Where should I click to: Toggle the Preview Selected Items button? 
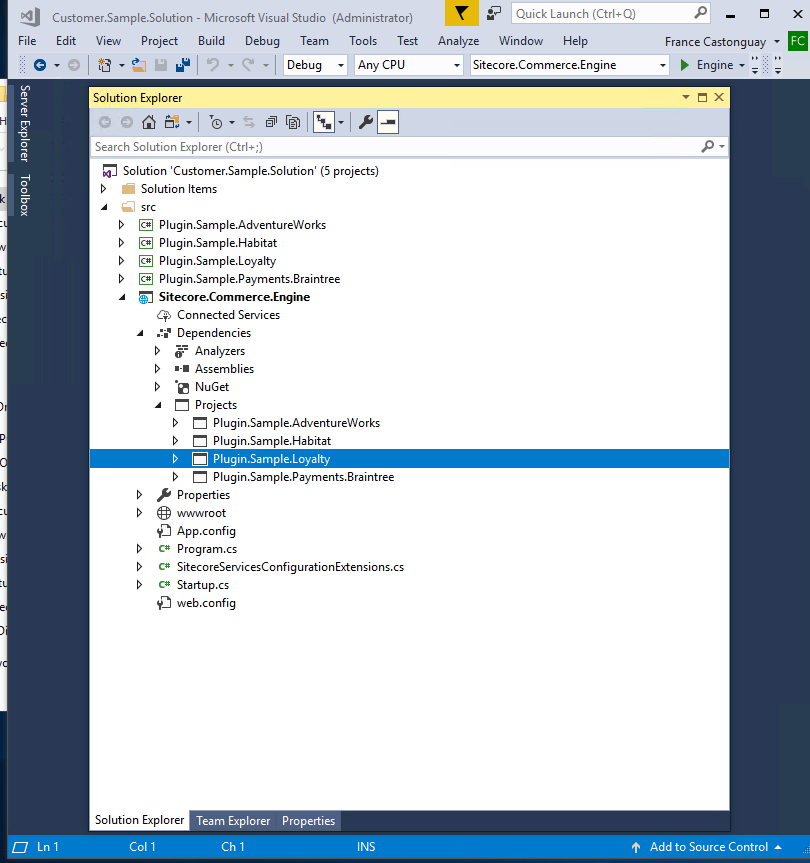[x=388, y=122]
